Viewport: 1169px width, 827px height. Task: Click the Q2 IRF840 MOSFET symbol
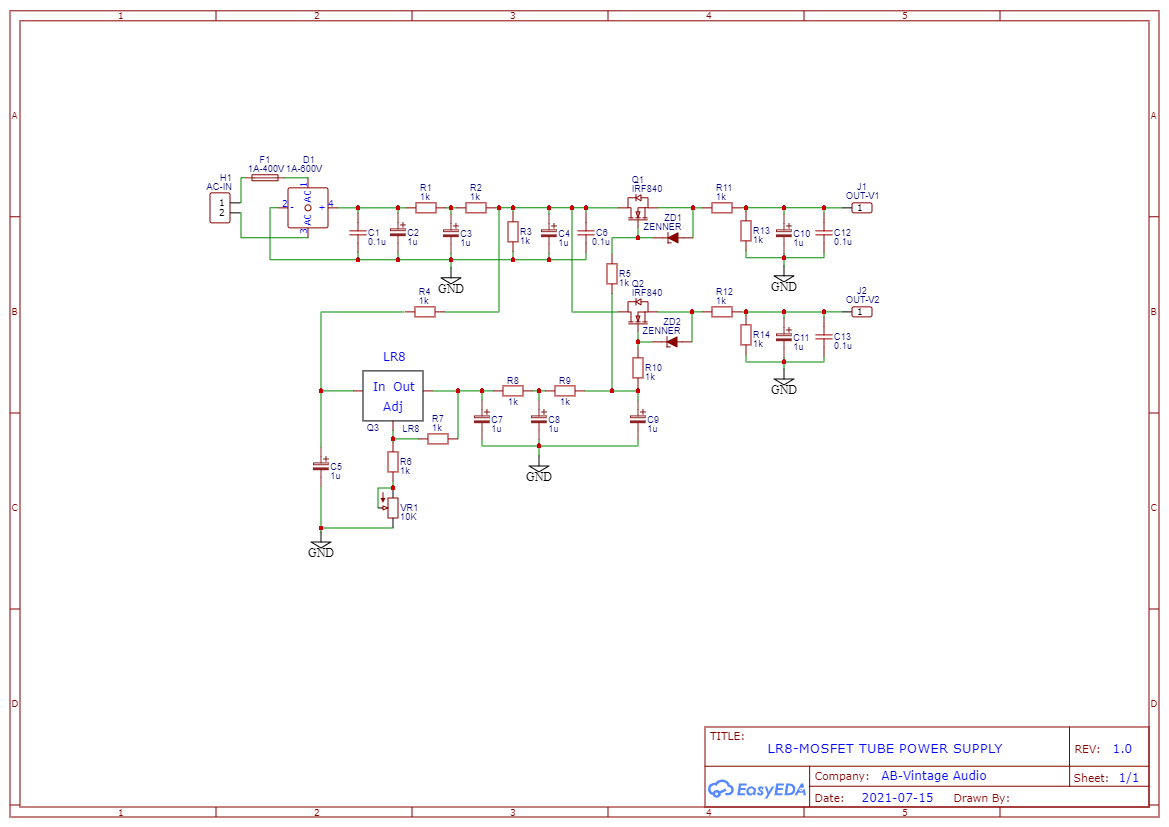coord(637,312)
